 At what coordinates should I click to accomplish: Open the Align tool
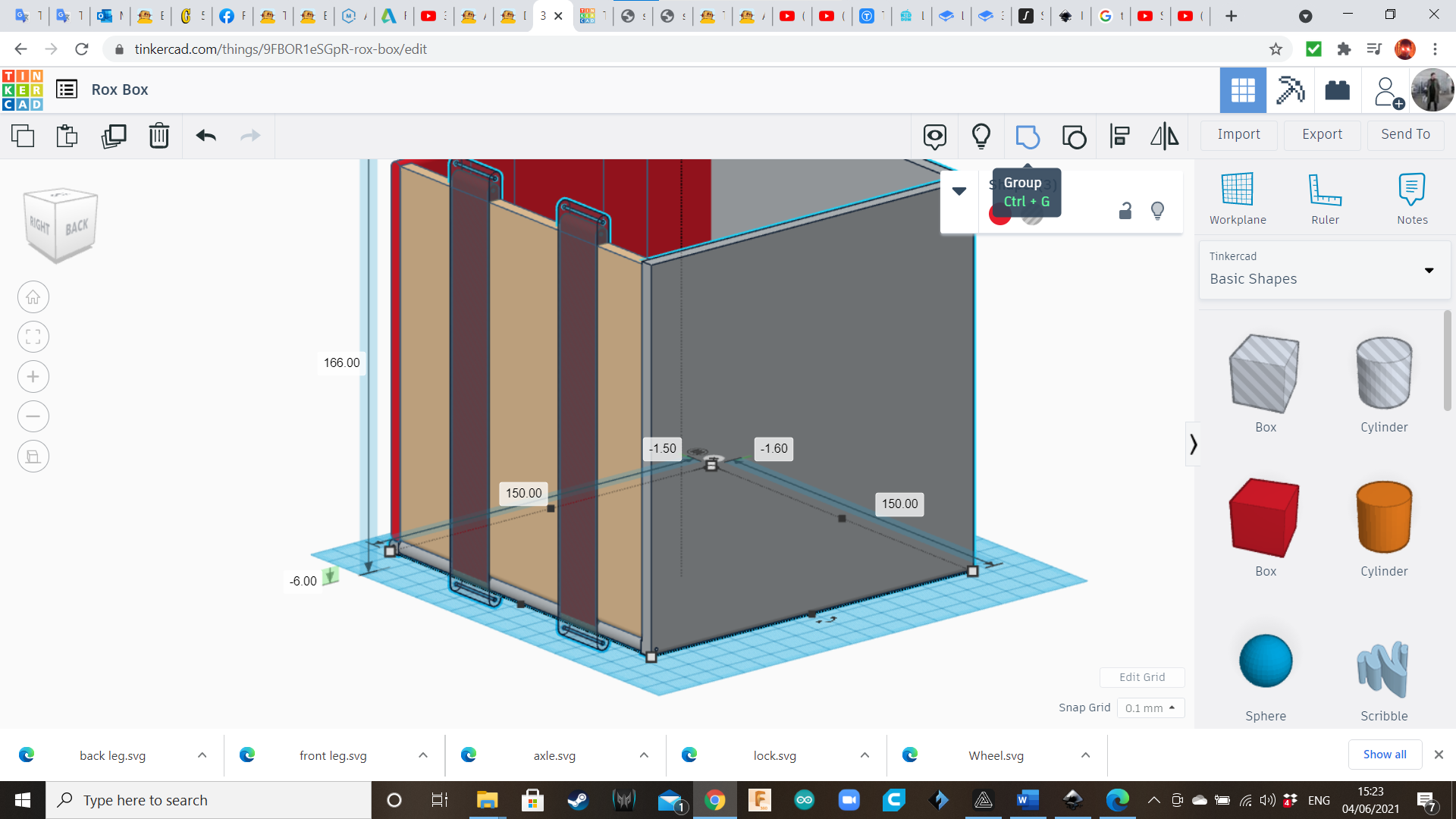1119,136
